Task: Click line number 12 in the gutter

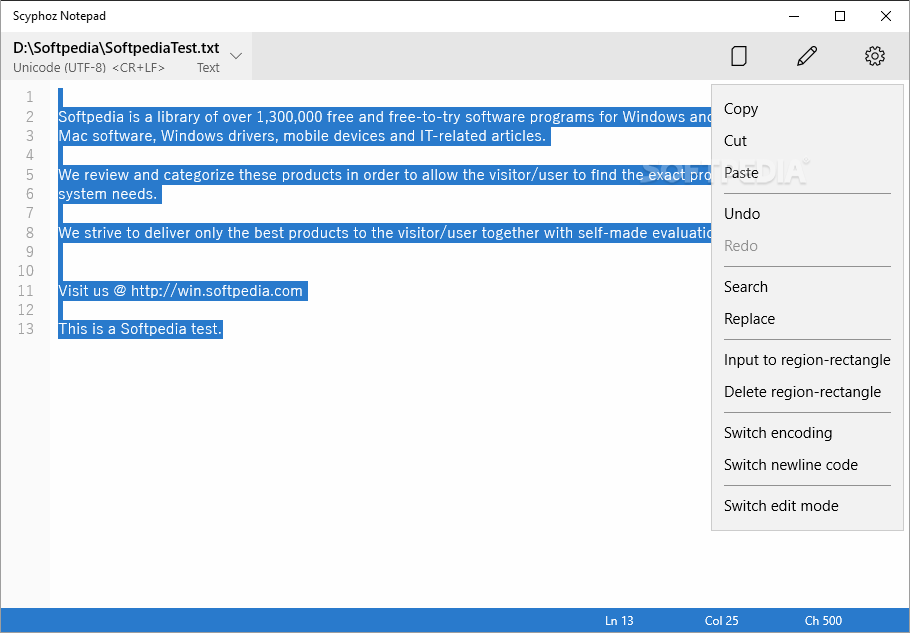Action: 26,310
